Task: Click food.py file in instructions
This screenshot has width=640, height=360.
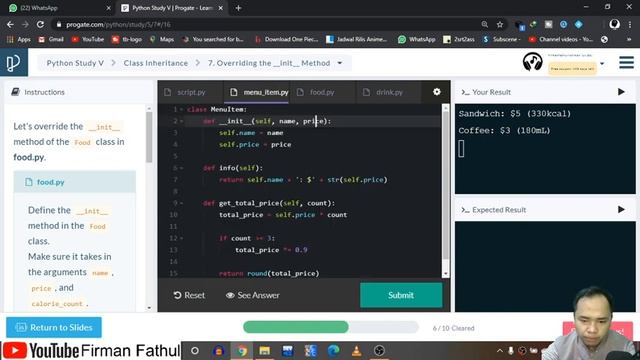Action: click(x=75, y=182)
